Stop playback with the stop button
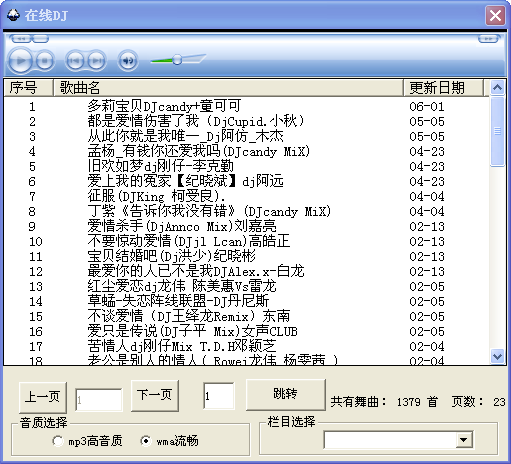Image resolution: width=511 pixels, height=464 pixels. click(x=44, y=61)
